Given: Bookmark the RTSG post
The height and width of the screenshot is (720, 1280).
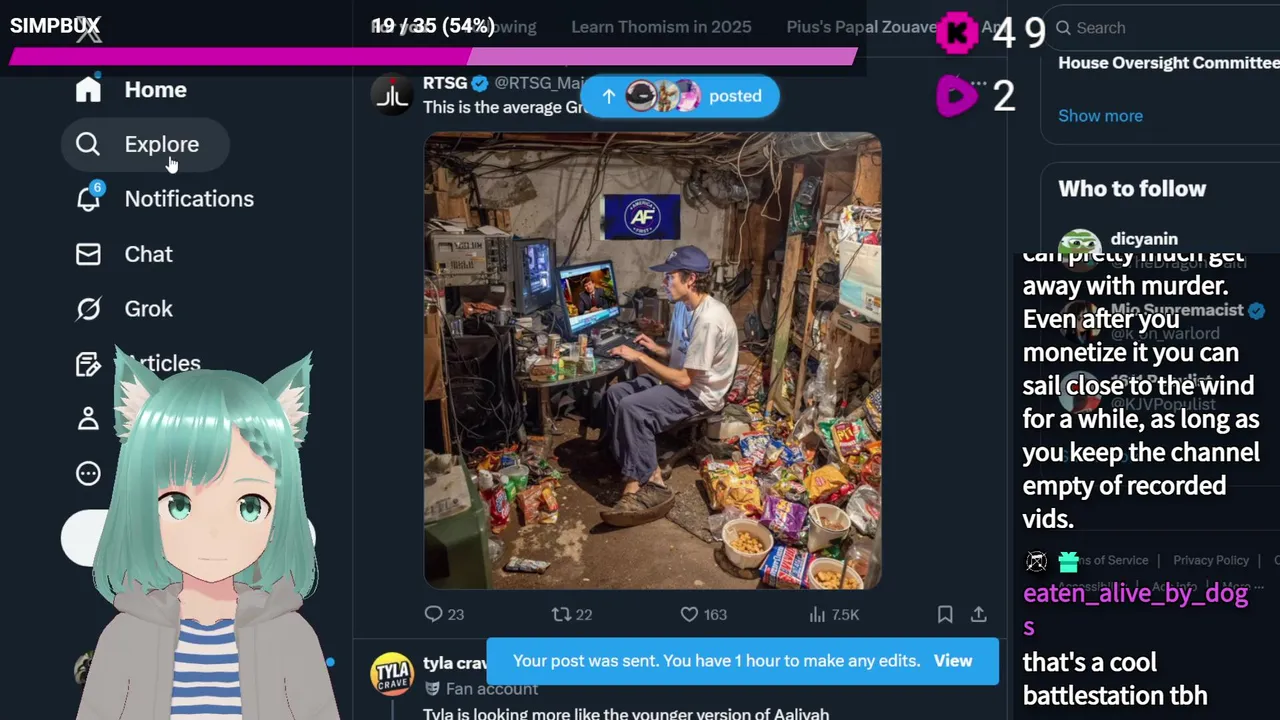Looking at the screenshot, I should pos(945,614).
